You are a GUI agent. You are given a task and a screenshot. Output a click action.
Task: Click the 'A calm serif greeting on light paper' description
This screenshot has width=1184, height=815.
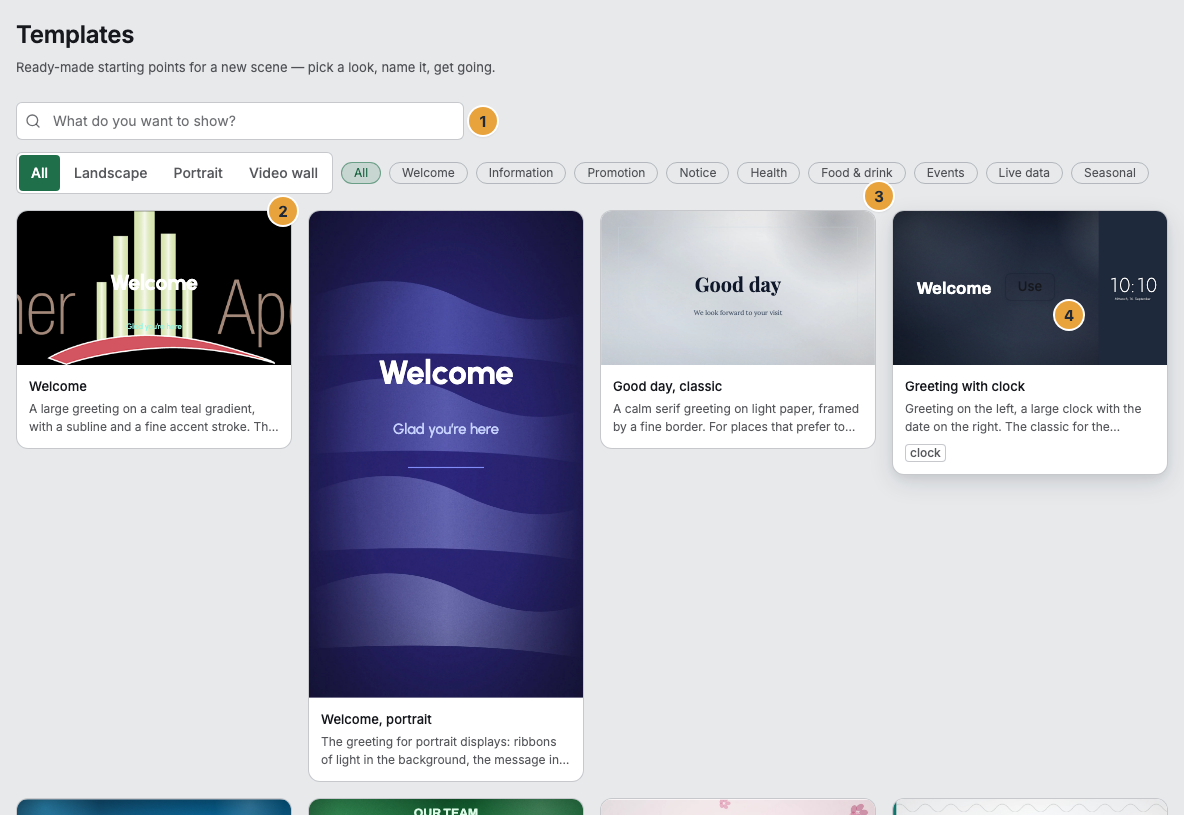click(736, 418)
